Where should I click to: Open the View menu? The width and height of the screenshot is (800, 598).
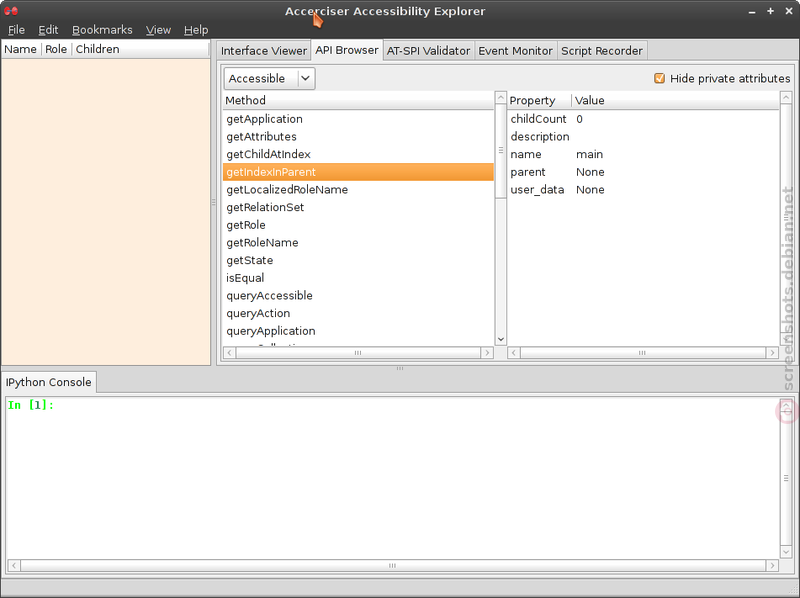pyautogui.click(x=158, y=30)
